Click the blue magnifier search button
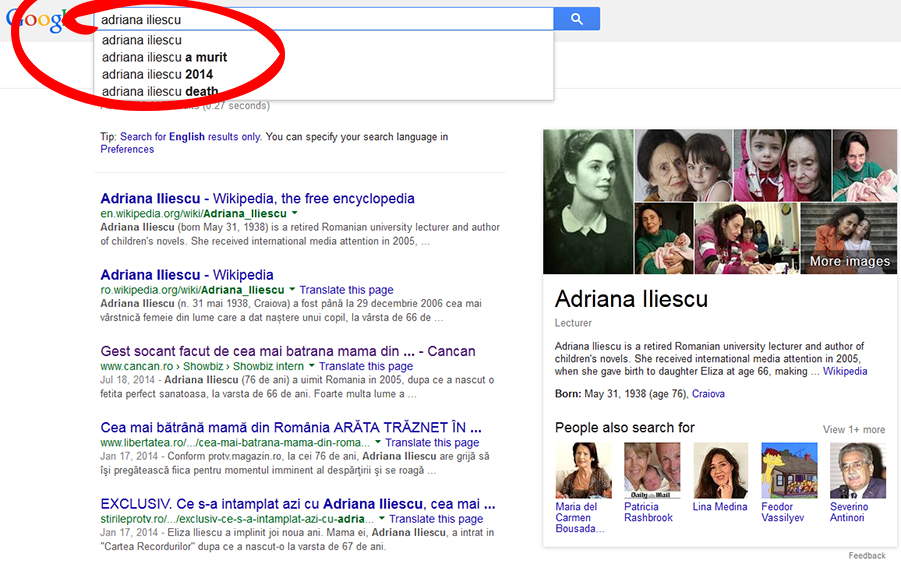The height and width of the screenshot is (564, 901). click(577, 19)
